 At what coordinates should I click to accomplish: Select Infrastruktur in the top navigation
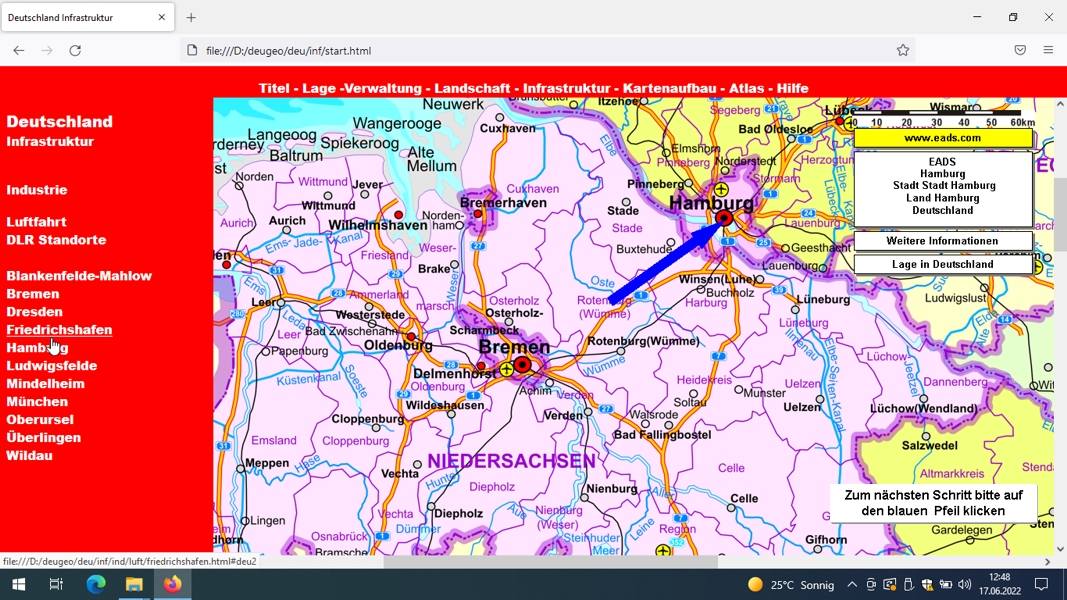pos(566,88)
